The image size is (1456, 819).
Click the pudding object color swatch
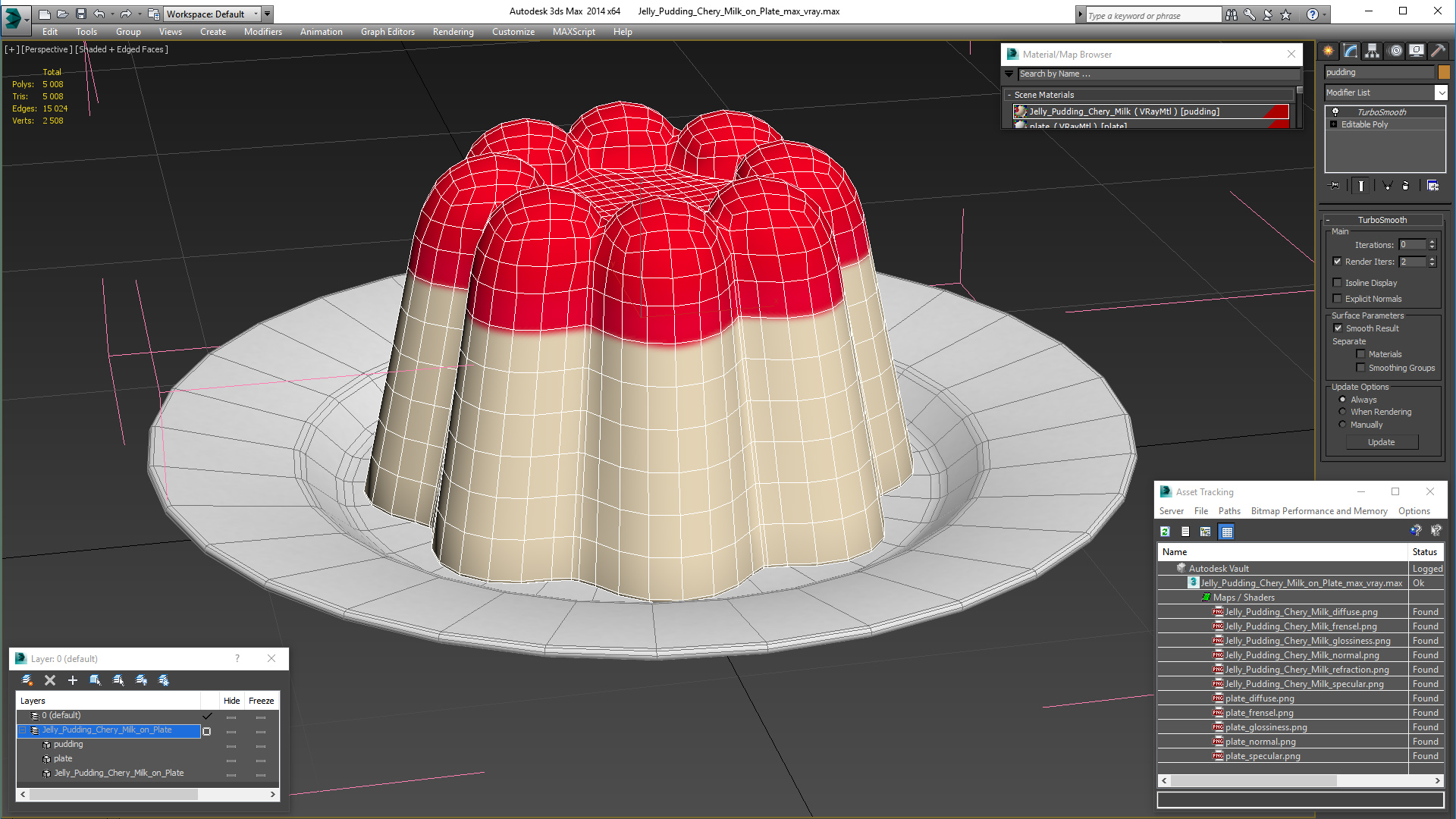point(1444,72)
